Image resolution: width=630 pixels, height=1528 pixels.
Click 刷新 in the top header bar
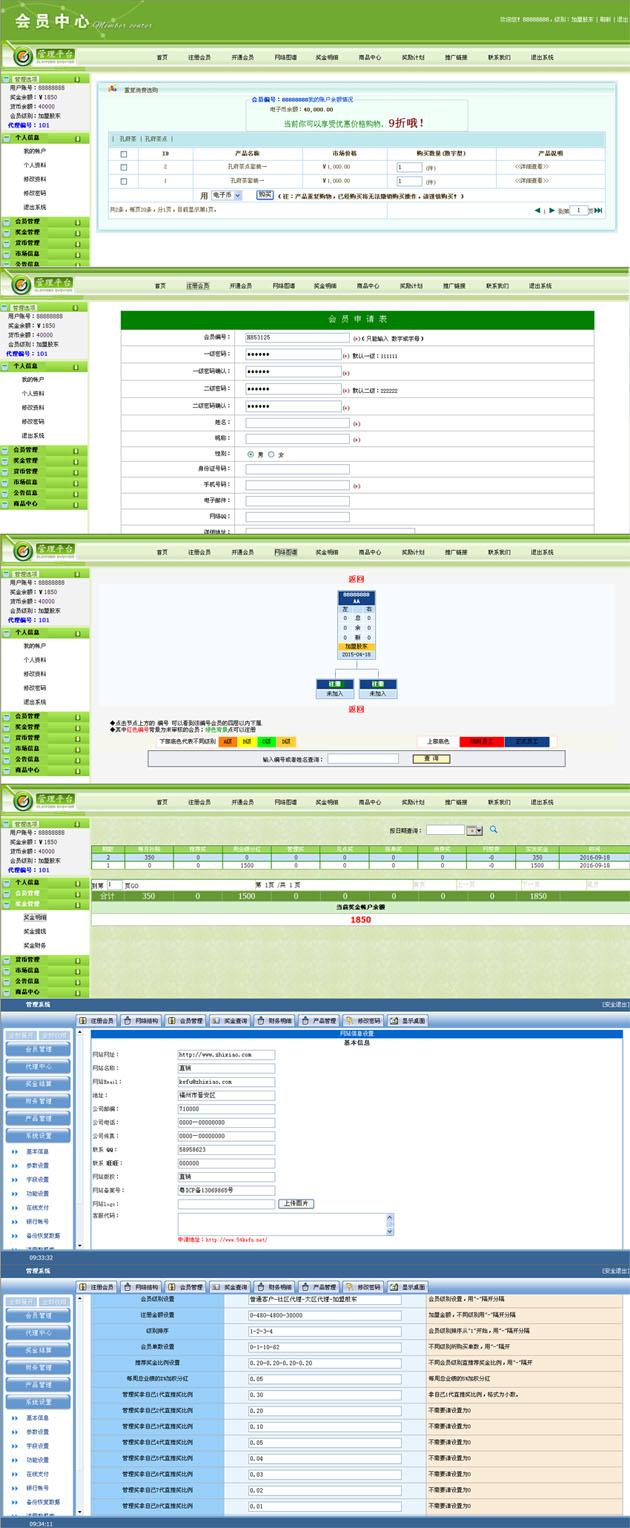pyautogui.click(x=605, y=19)
